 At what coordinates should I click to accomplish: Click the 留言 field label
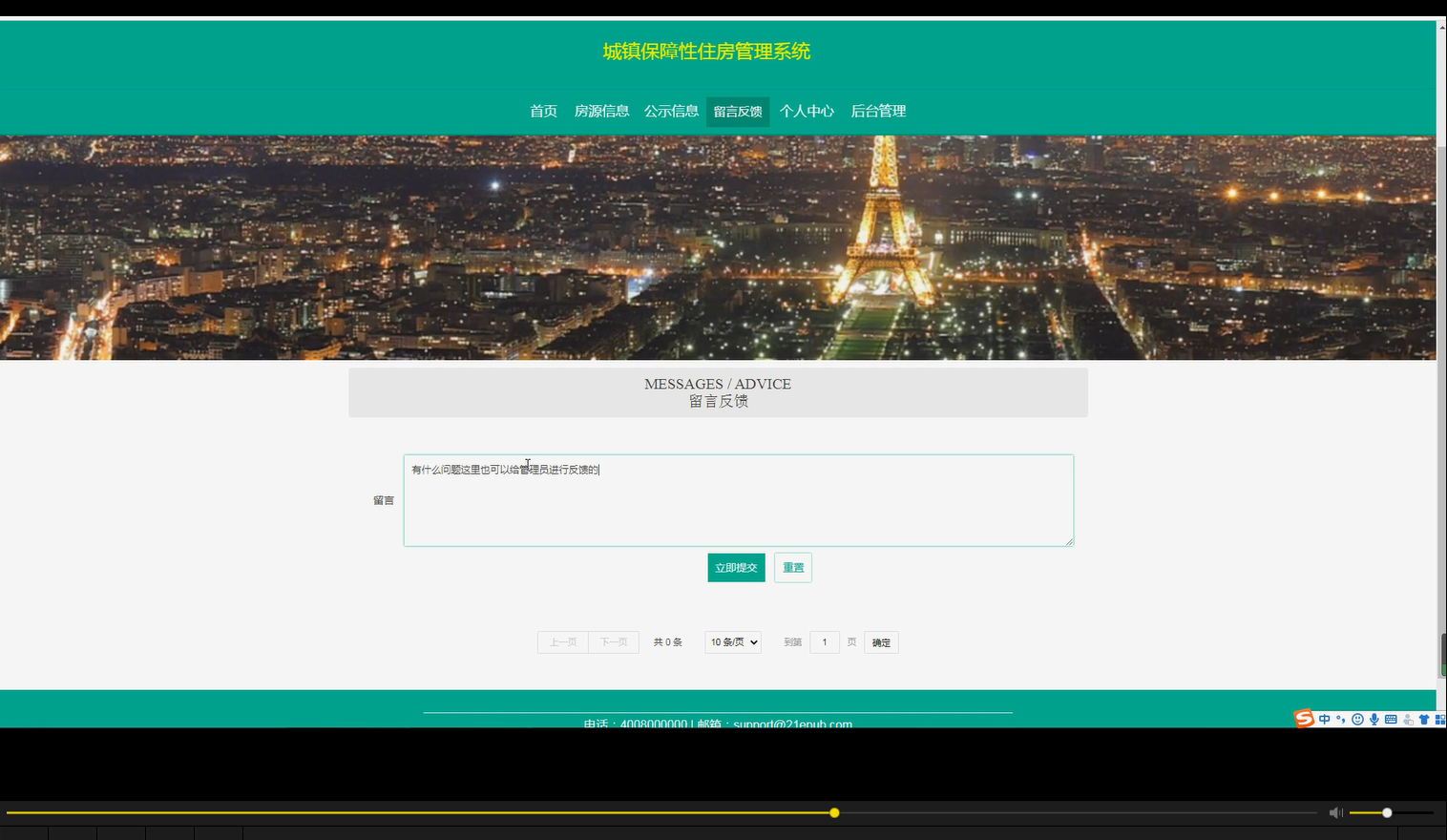[384, 500]
